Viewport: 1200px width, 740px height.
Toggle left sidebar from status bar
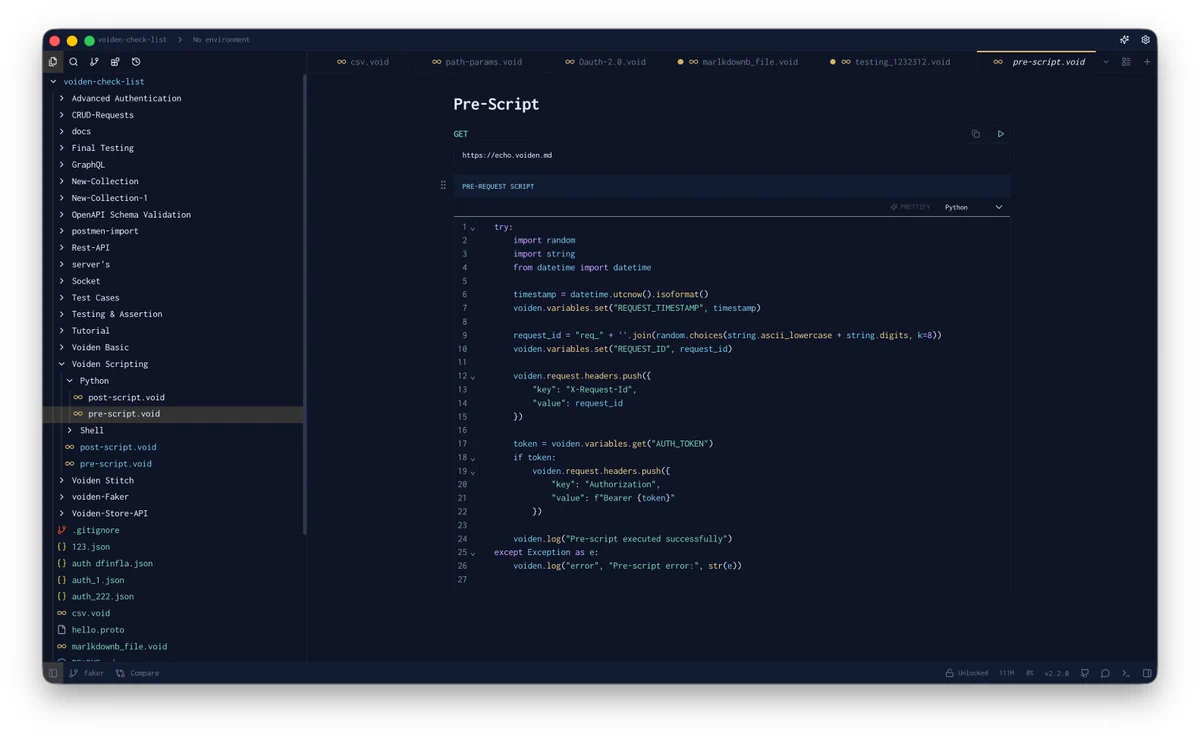pyautogui.click(x=53, y=673)
